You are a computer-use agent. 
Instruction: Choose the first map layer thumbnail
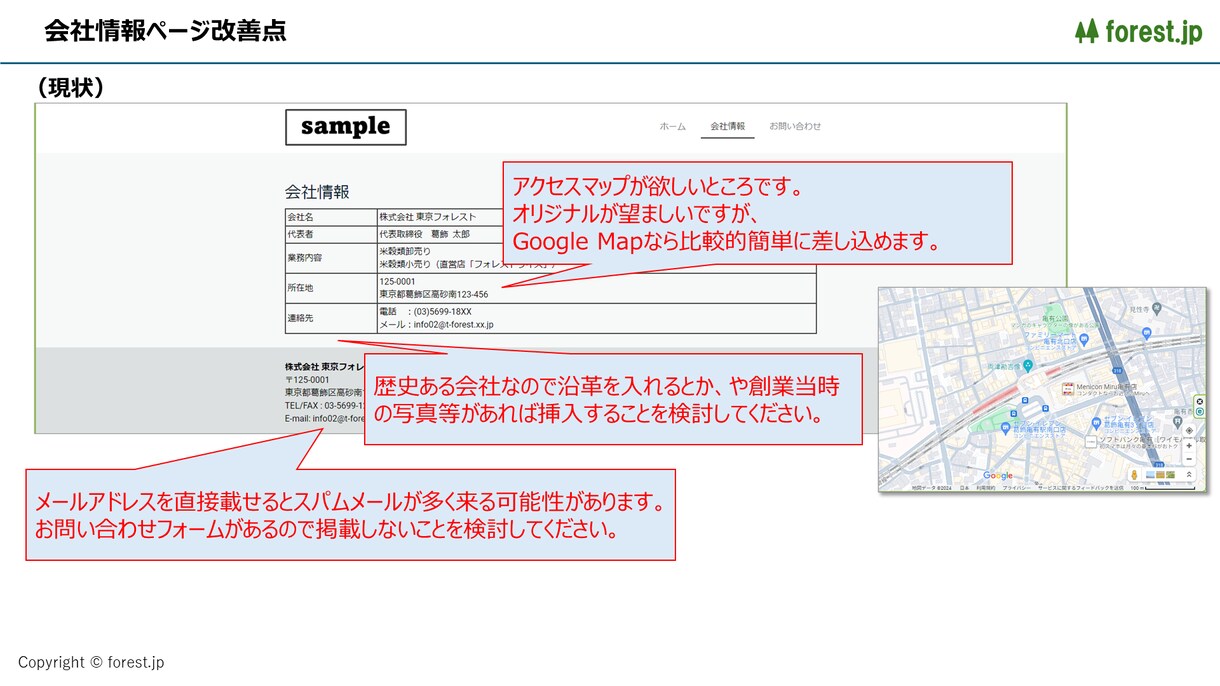click(1150, 475)
